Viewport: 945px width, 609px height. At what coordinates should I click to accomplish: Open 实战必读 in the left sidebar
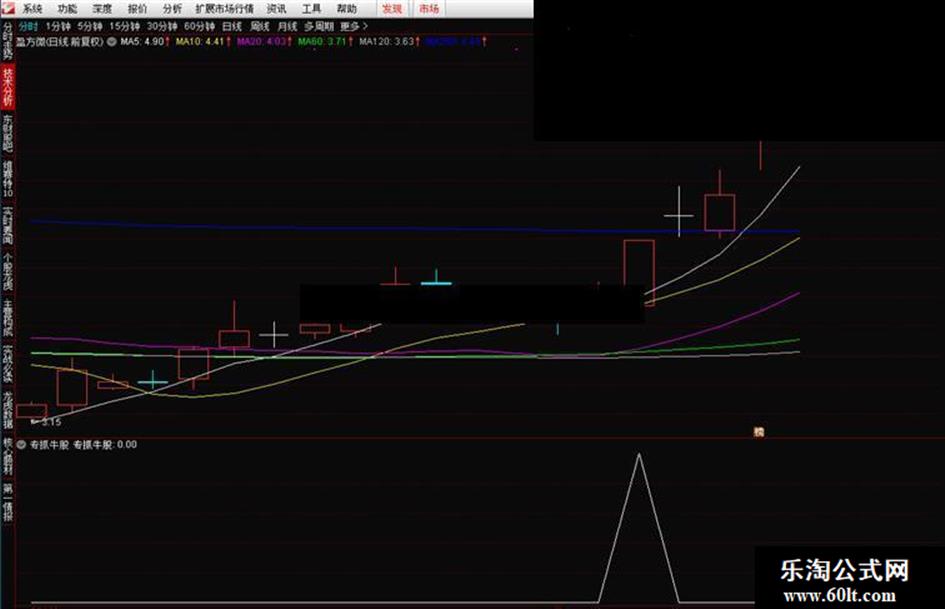(x=8, y=364)
